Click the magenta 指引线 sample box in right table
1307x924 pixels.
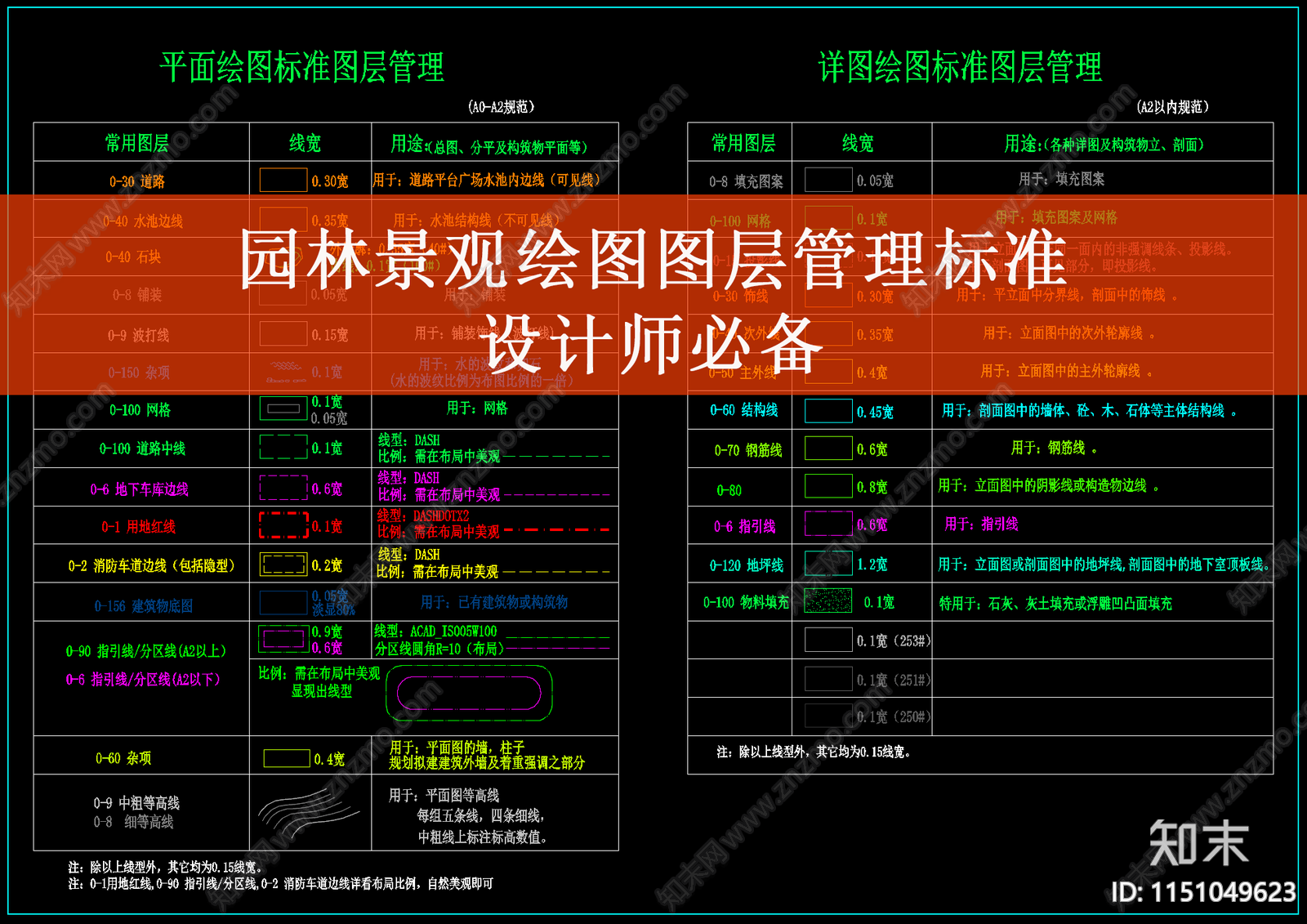pyautogui.click(x=828, y=524)
